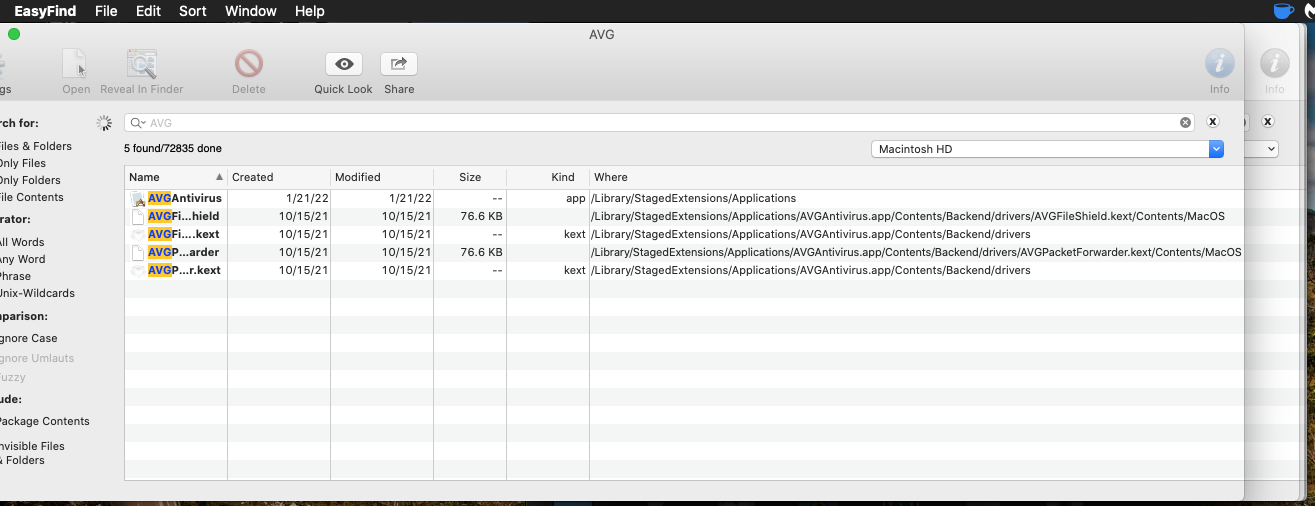Toggle the Ignore Case option
1315x506 pixels.
[29, 338]
